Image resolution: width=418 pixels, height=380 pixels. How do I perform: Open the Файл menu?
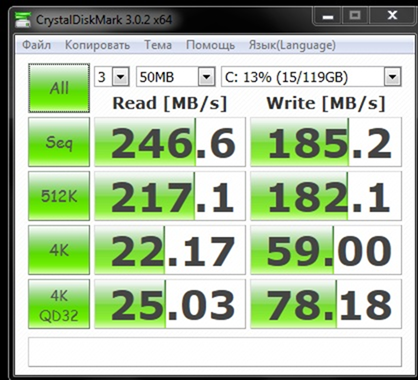[36, 45]
